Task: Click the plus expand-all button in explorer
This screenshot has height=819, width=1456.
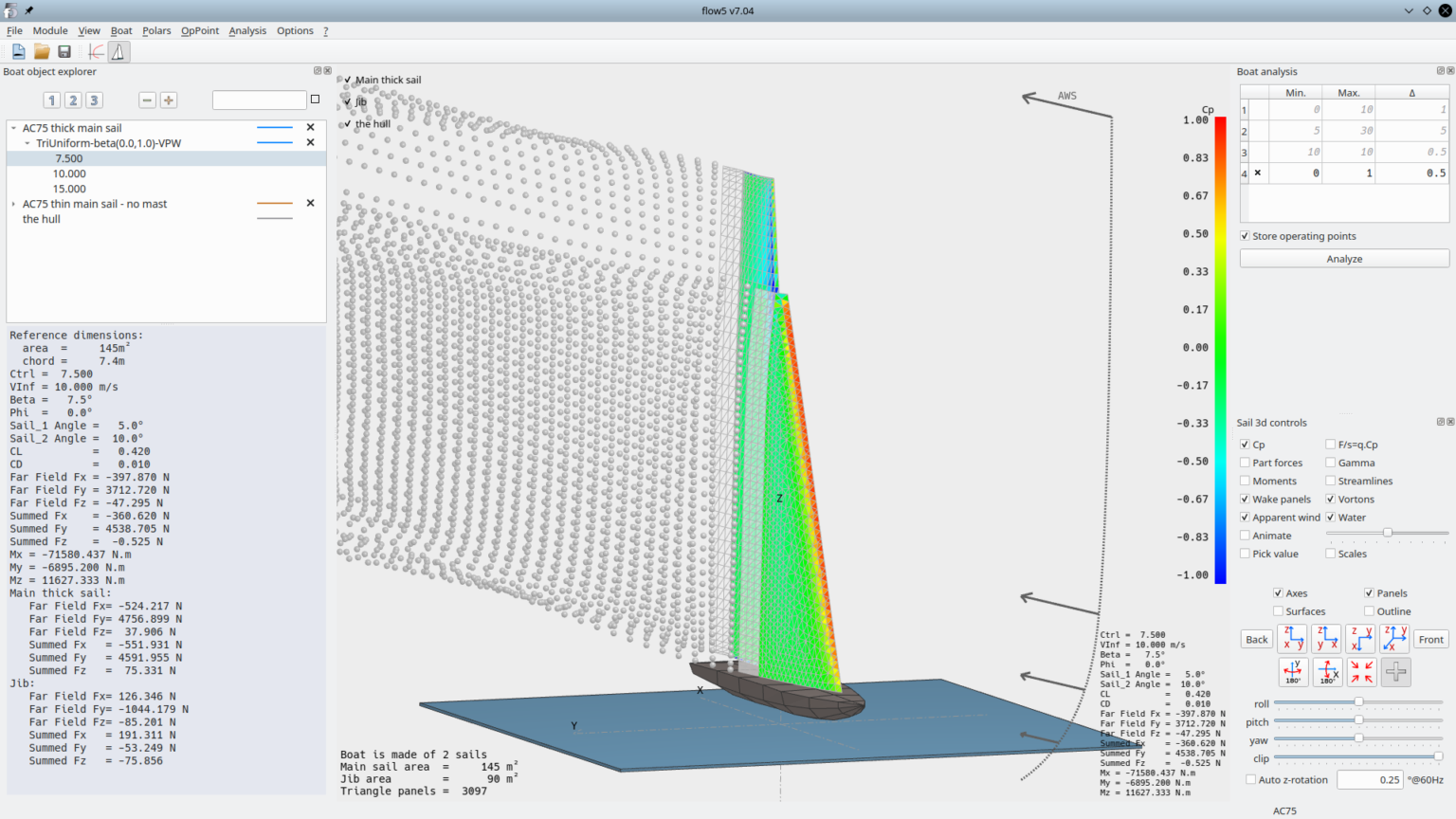Action: [x=169, y=100]
